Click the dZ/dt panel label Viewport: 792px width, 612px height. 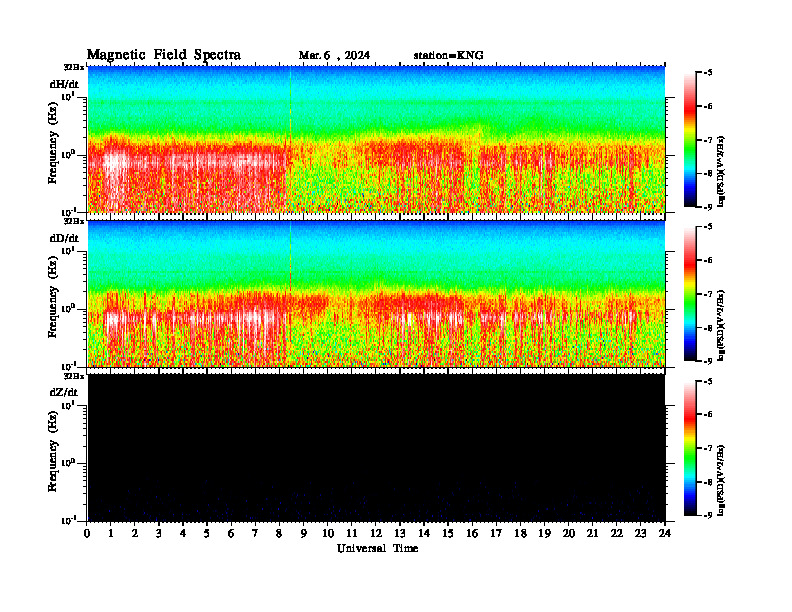click(64, 392)
